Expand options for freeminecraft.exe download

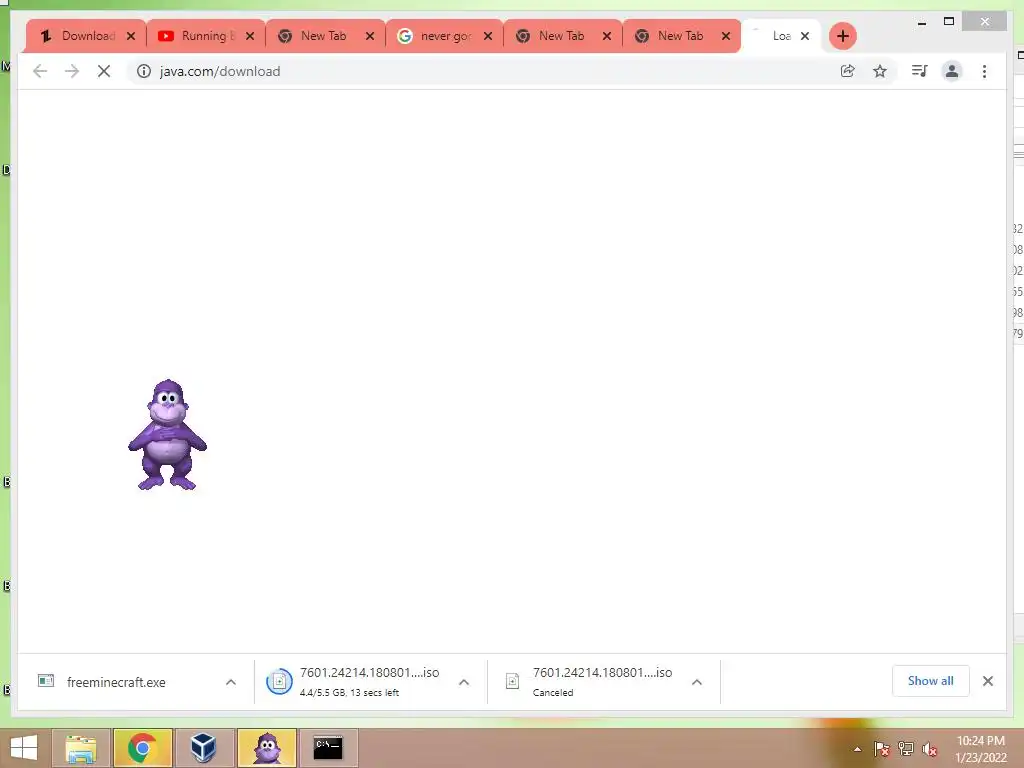click(x=231, y=682)
